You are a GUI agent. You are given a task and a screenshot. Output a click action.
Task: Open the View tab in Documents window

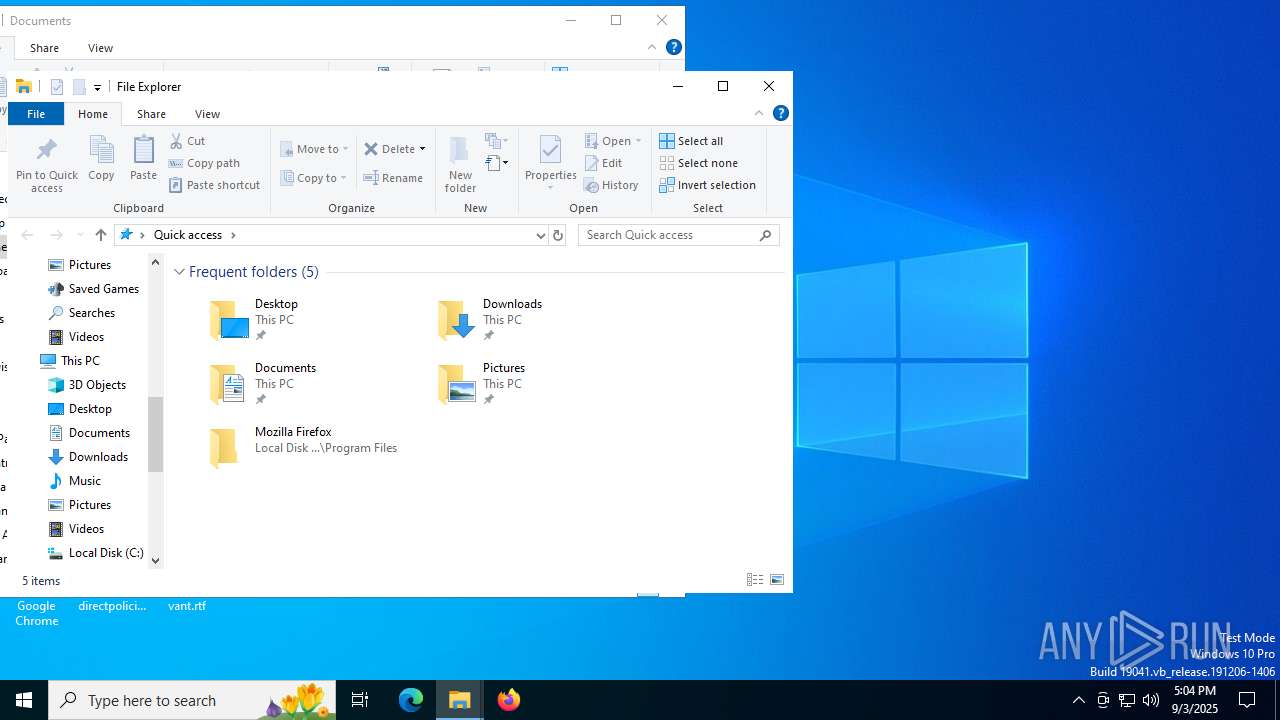tap(100, 48)
